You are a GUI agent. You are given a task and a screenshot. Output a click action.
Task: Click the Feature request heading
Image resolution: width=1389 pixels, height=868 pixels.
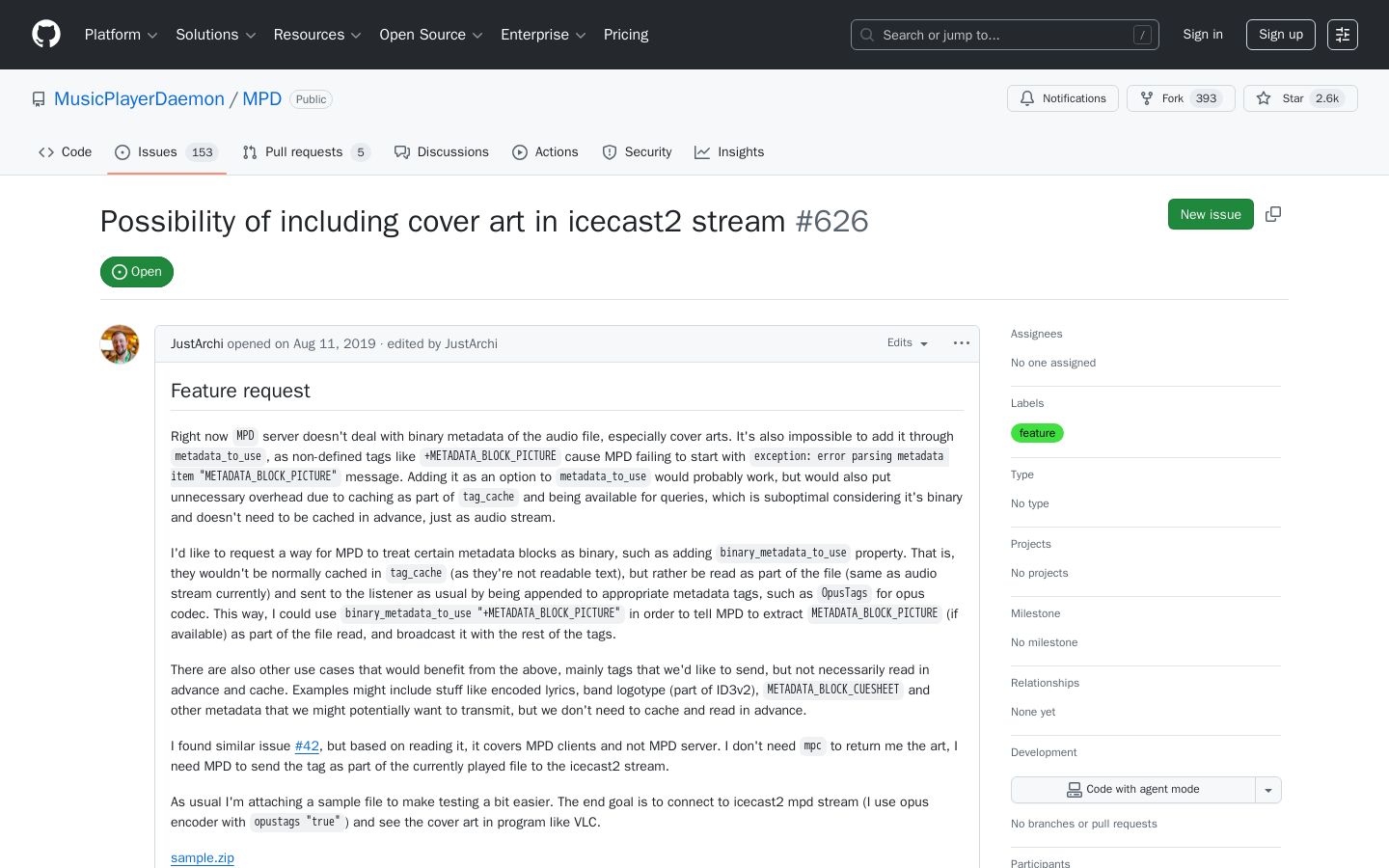coord(240,391)
